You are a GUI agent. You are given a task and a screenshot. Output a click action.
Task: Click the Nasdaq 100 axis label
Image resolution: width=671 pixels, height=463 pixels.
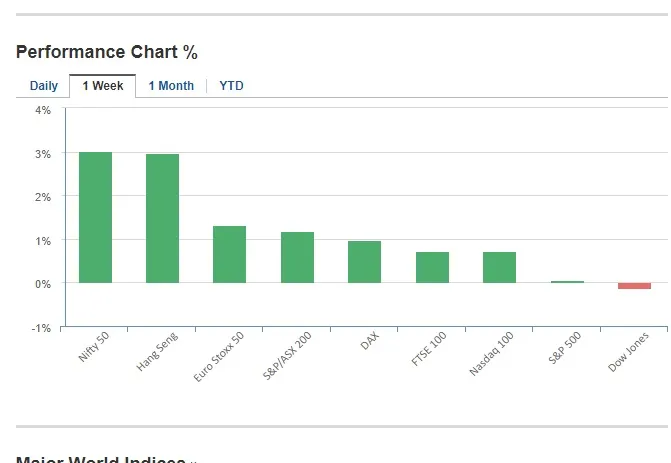491,355
